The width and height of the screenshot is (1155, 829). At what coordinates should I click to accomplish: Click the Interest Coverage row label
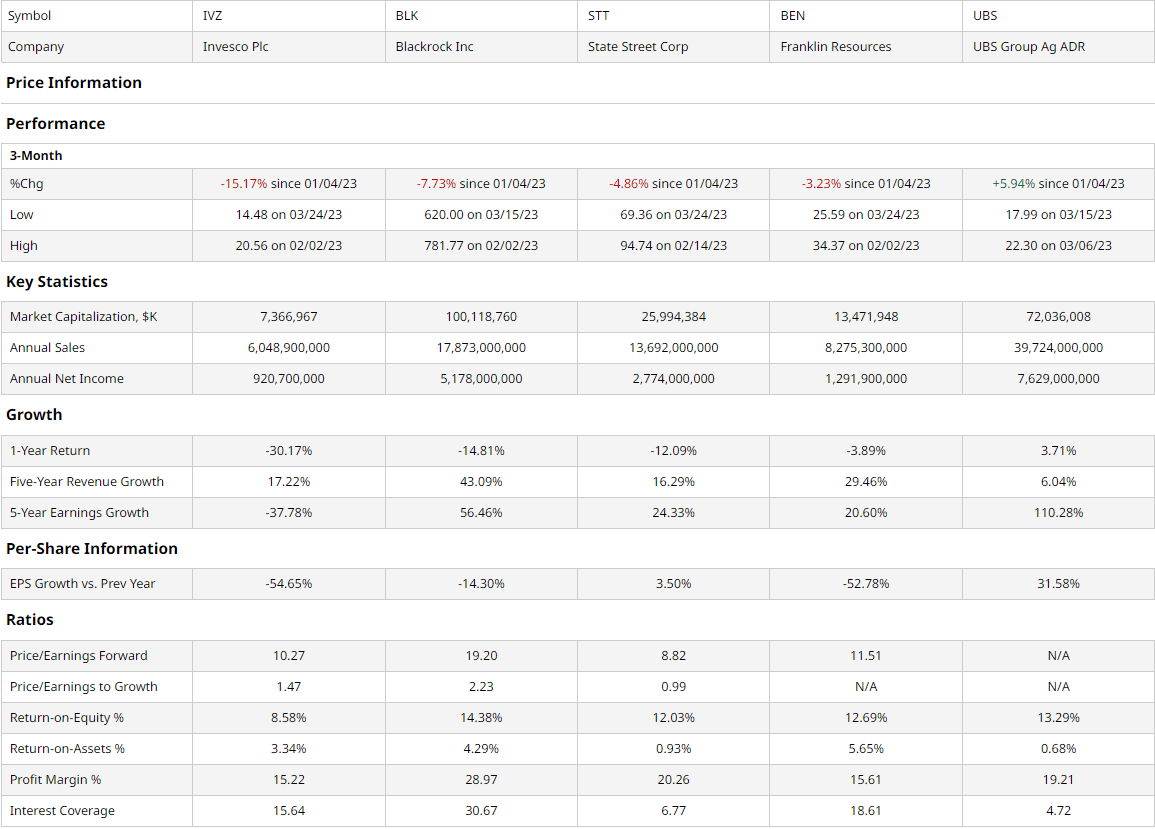[63, 810]
